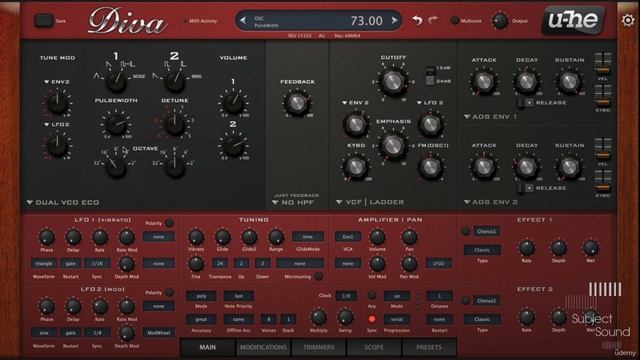Open LFO 2 sine Waveform selector

44,333
